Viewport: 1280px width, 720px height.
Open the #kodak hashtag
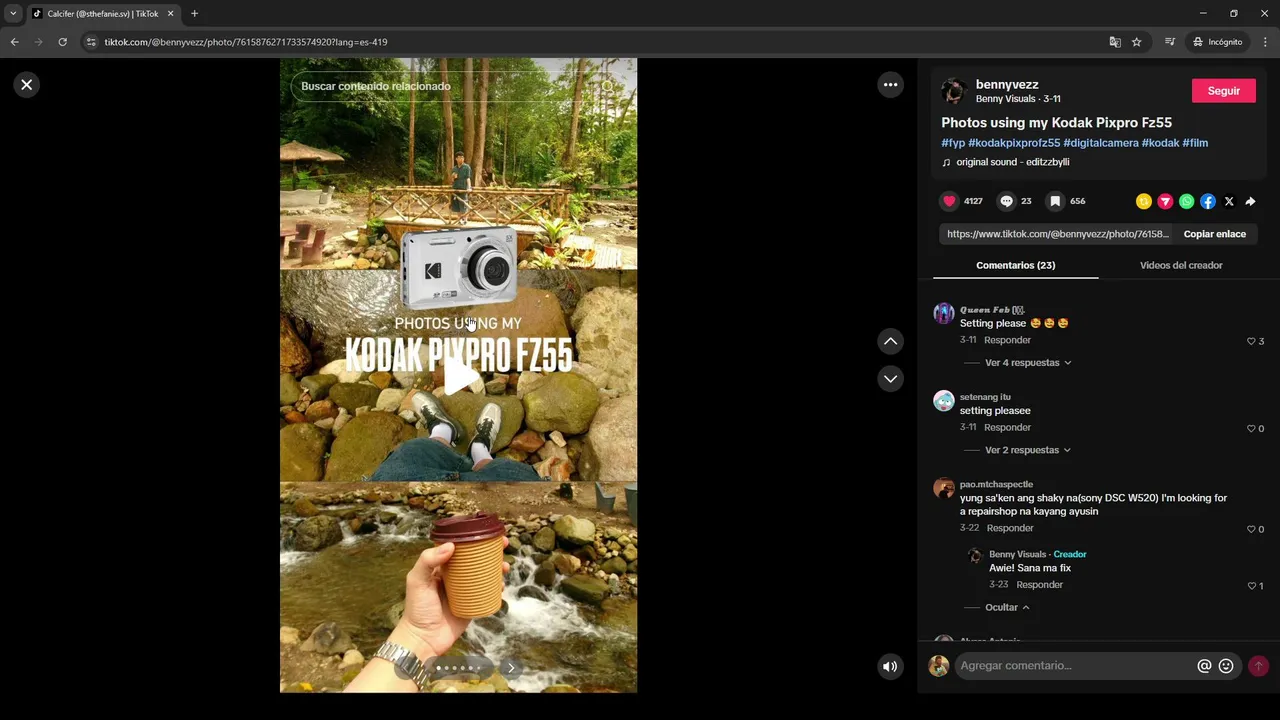coord(1160,143)
